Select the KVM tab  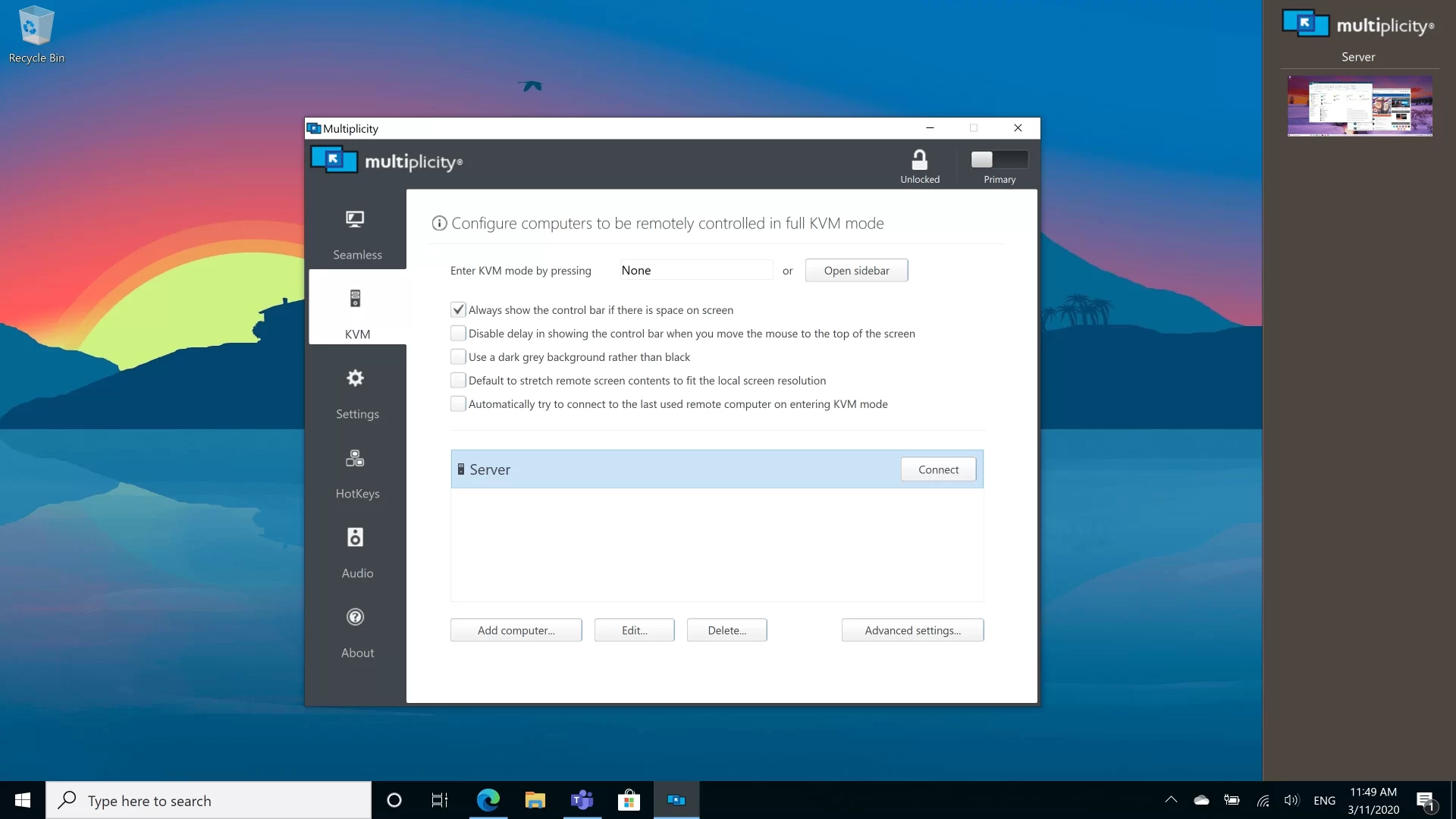[356, 309]
